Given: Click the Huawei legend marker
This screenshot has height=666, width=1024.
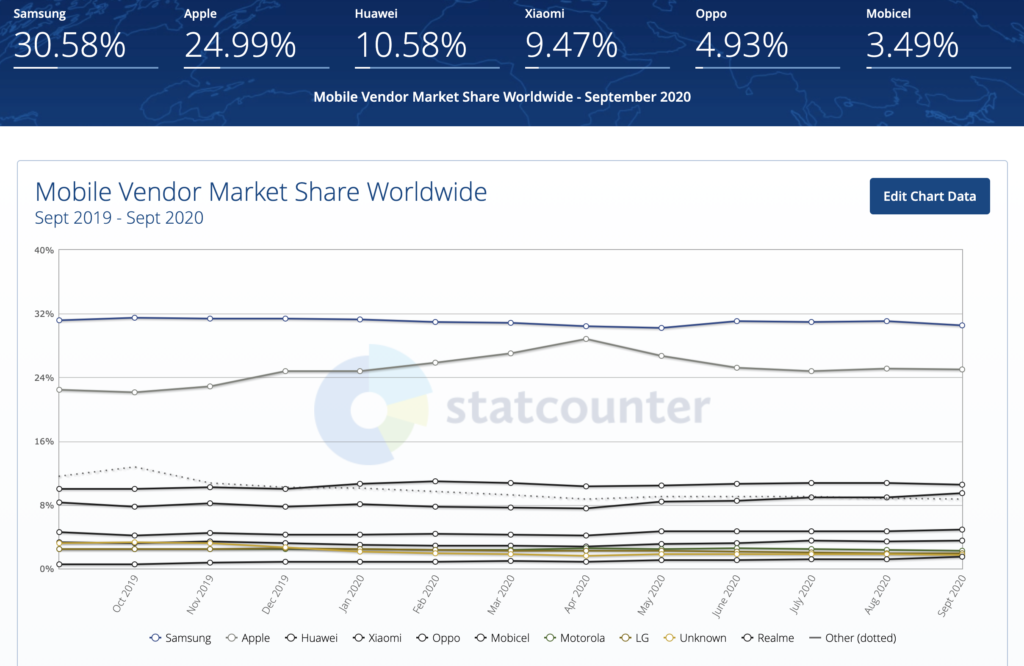Looking at the screenshot, I should click(x=290, y=637).
